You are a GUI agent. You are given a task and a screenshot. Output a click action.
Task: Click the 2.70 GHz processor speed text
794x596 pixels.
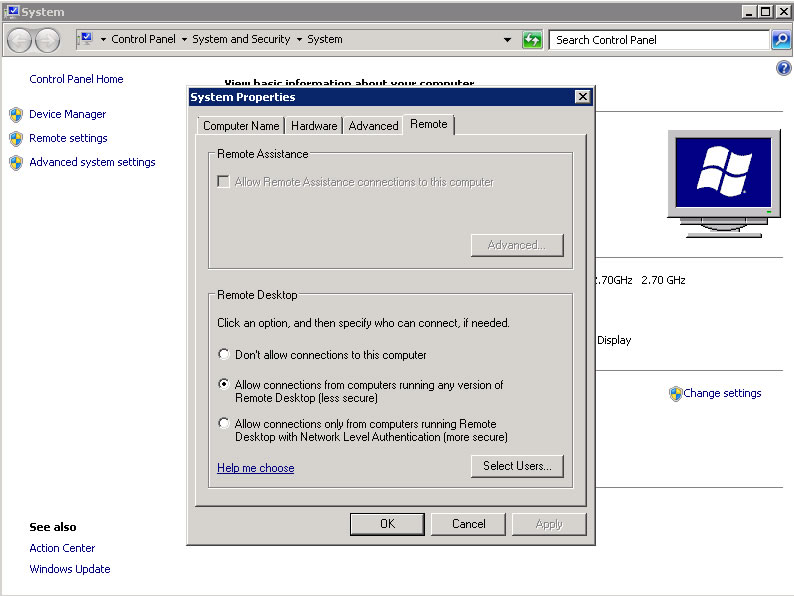pos(663,280)
